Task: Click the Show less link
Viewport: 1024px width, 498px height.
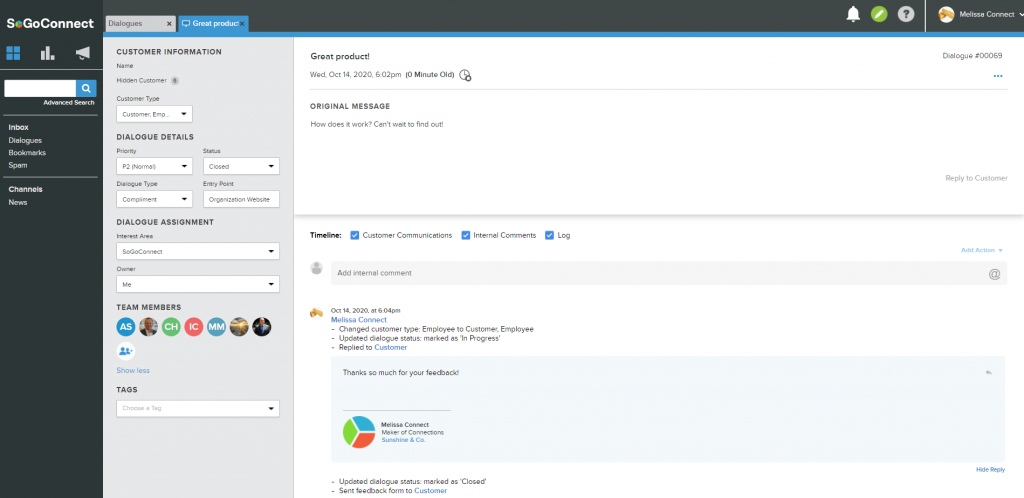Action: [133, 370]
